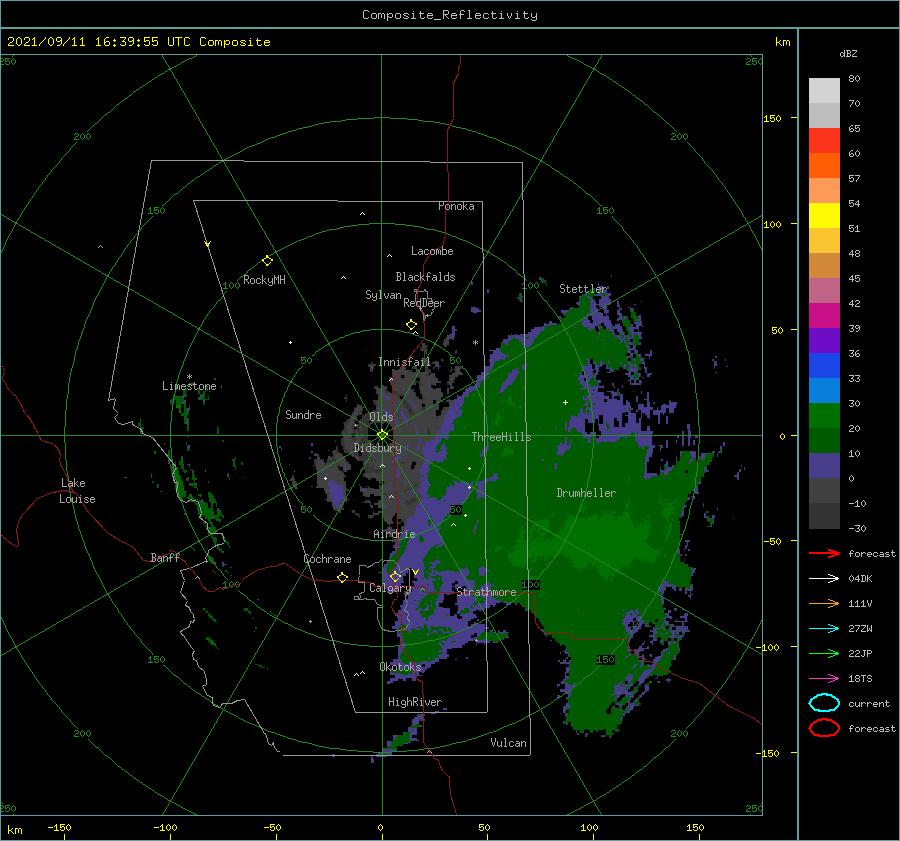The height and width of the screenshot is (841, 900).
Task: Click the orange 111V arrow in legend
Action: coord(824,603)
